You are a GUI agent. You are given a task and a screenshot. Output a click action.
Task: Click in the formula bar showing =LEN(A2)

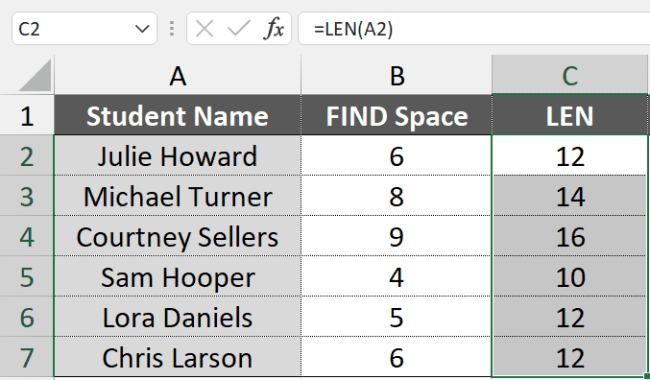pyautogui.click(x=474, y=29)
